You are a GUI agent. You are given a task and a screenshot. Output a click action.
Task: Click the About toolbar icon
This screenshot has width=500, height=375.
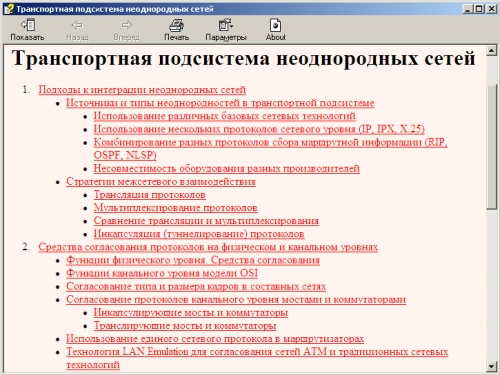276,25
